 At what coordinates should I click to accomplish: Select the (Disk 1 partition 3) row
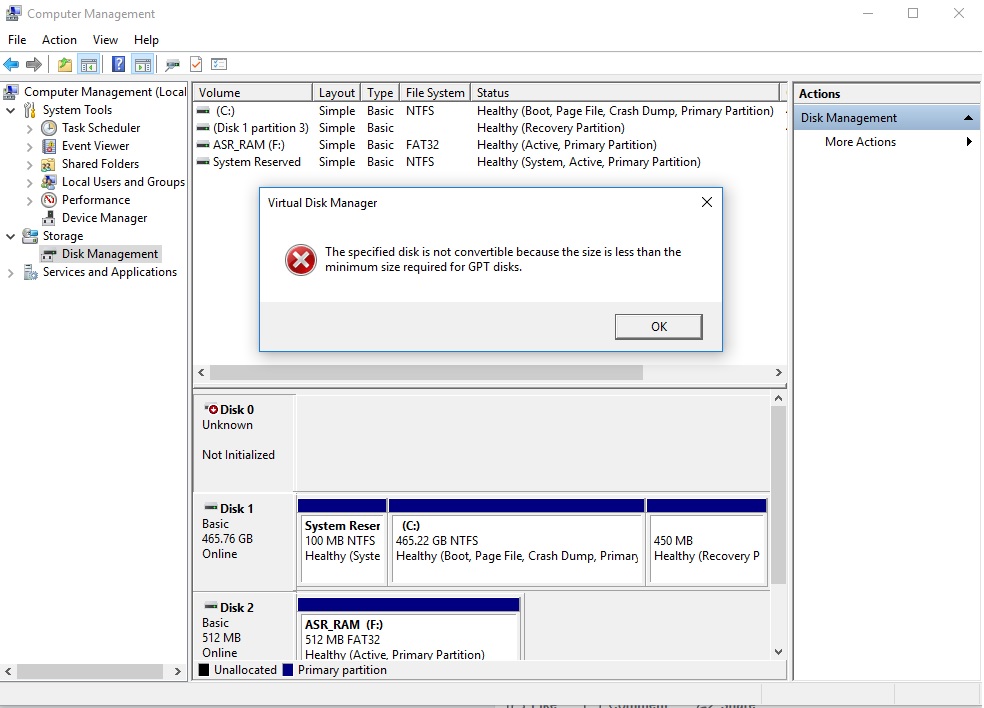[x=489, y=128]
